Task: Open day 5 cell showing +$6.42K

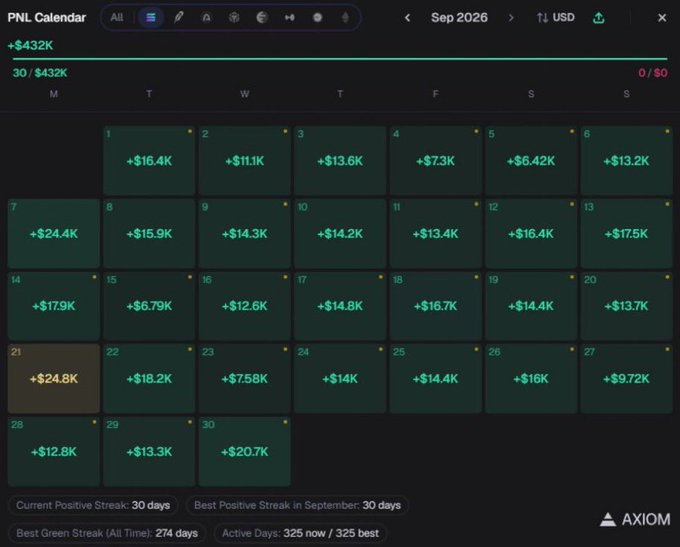Action: pos(531,160)
